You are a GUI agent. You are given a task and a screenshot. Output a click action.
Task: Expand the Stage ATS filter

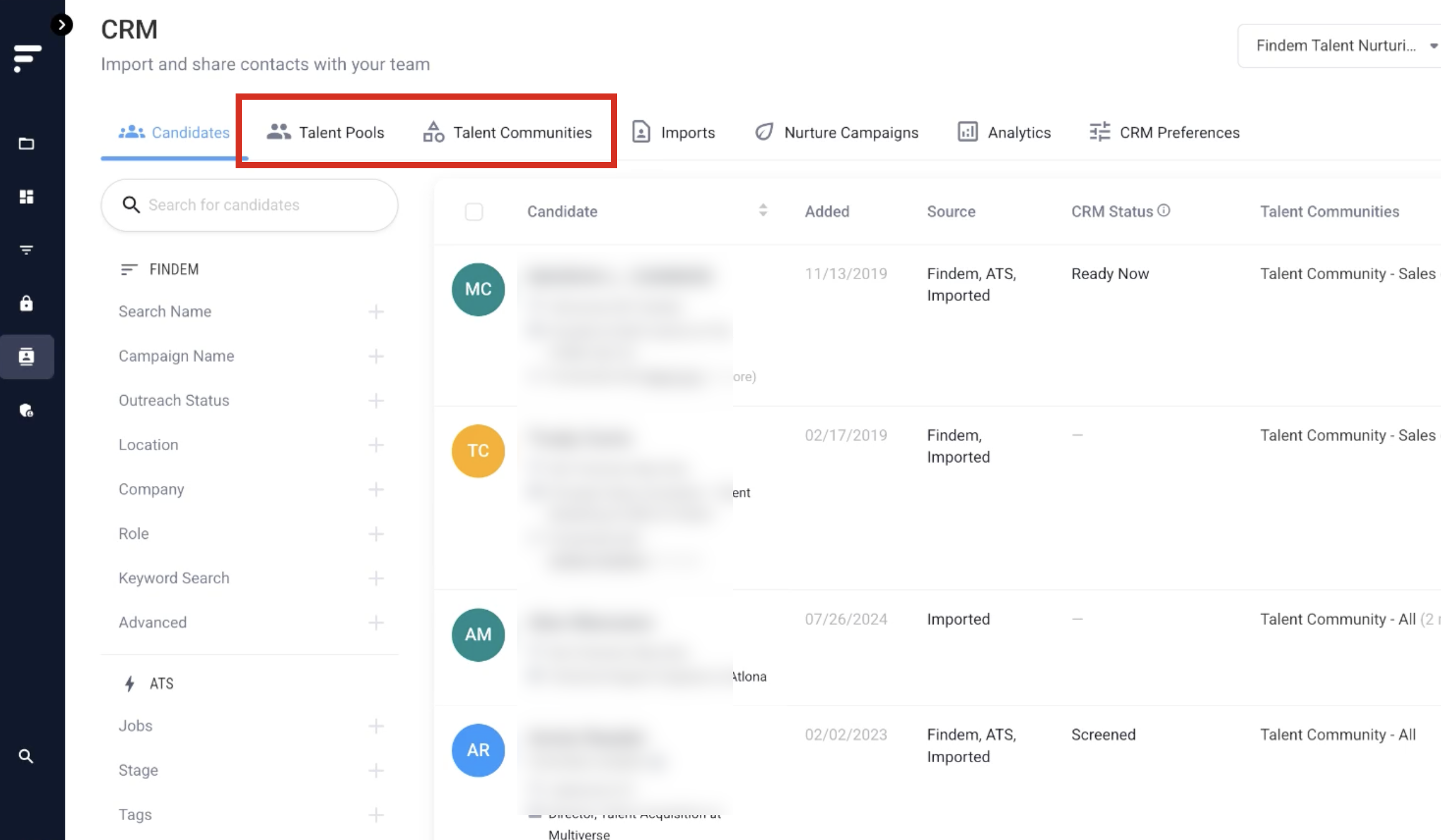point(376,770)
